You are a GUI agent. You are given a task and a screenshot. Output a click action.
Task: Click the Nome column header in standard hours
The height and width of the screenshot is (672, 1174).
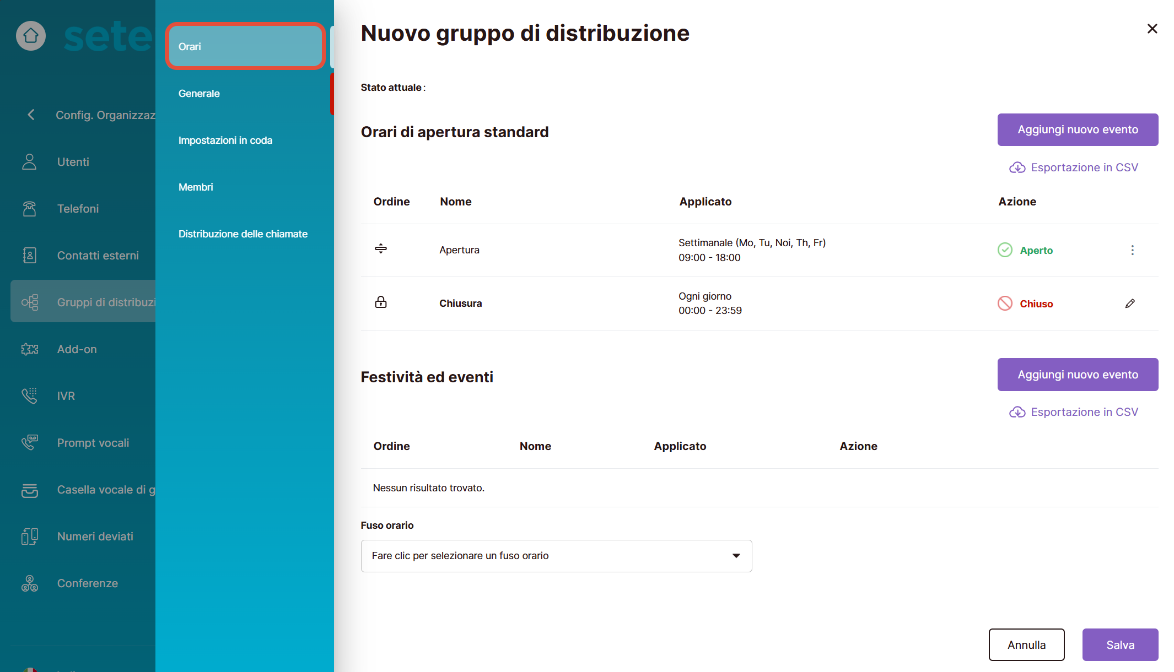point(455,201)
